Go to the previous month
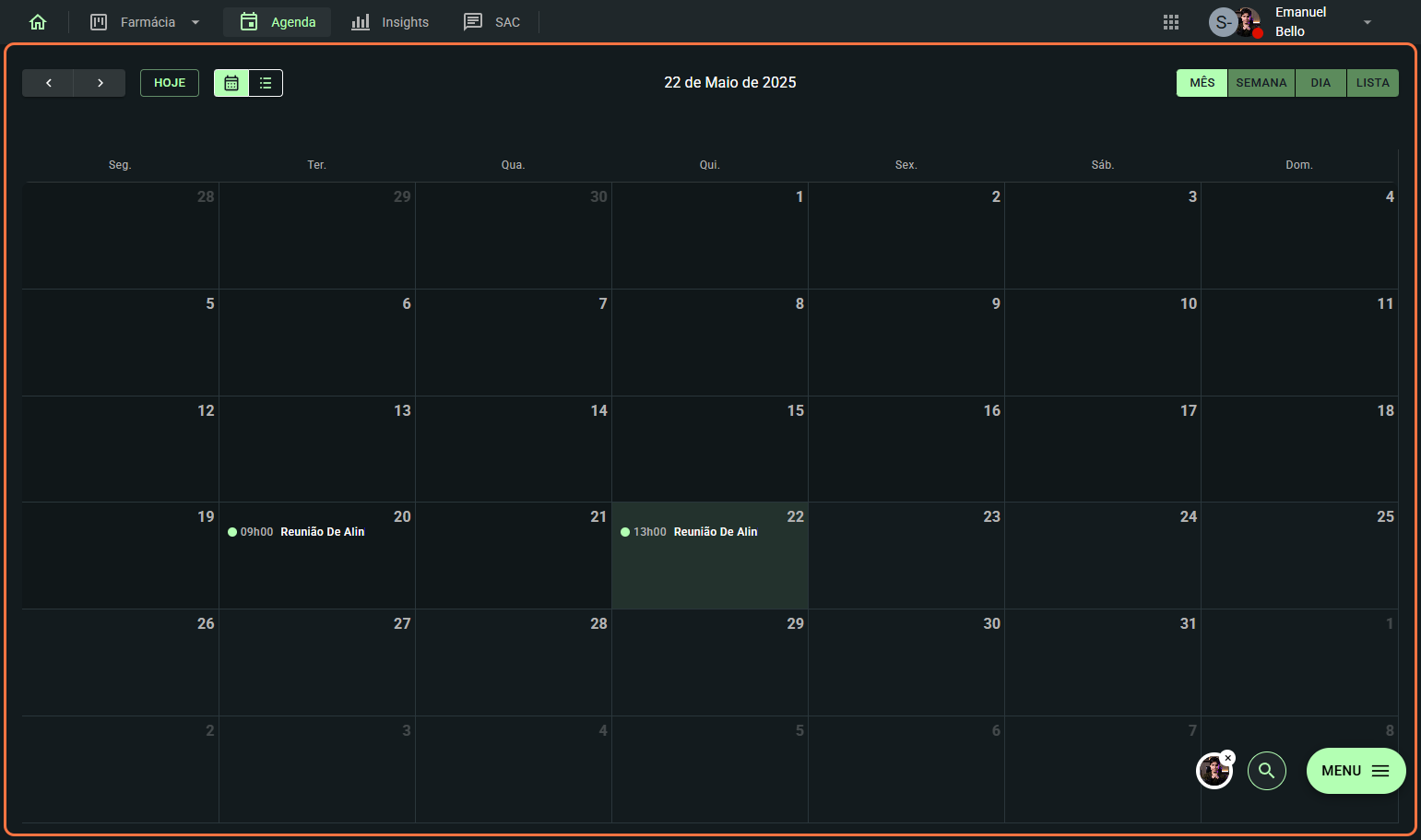The width and height of the screenshot is (1421, 840). click(x=48, y=83)
